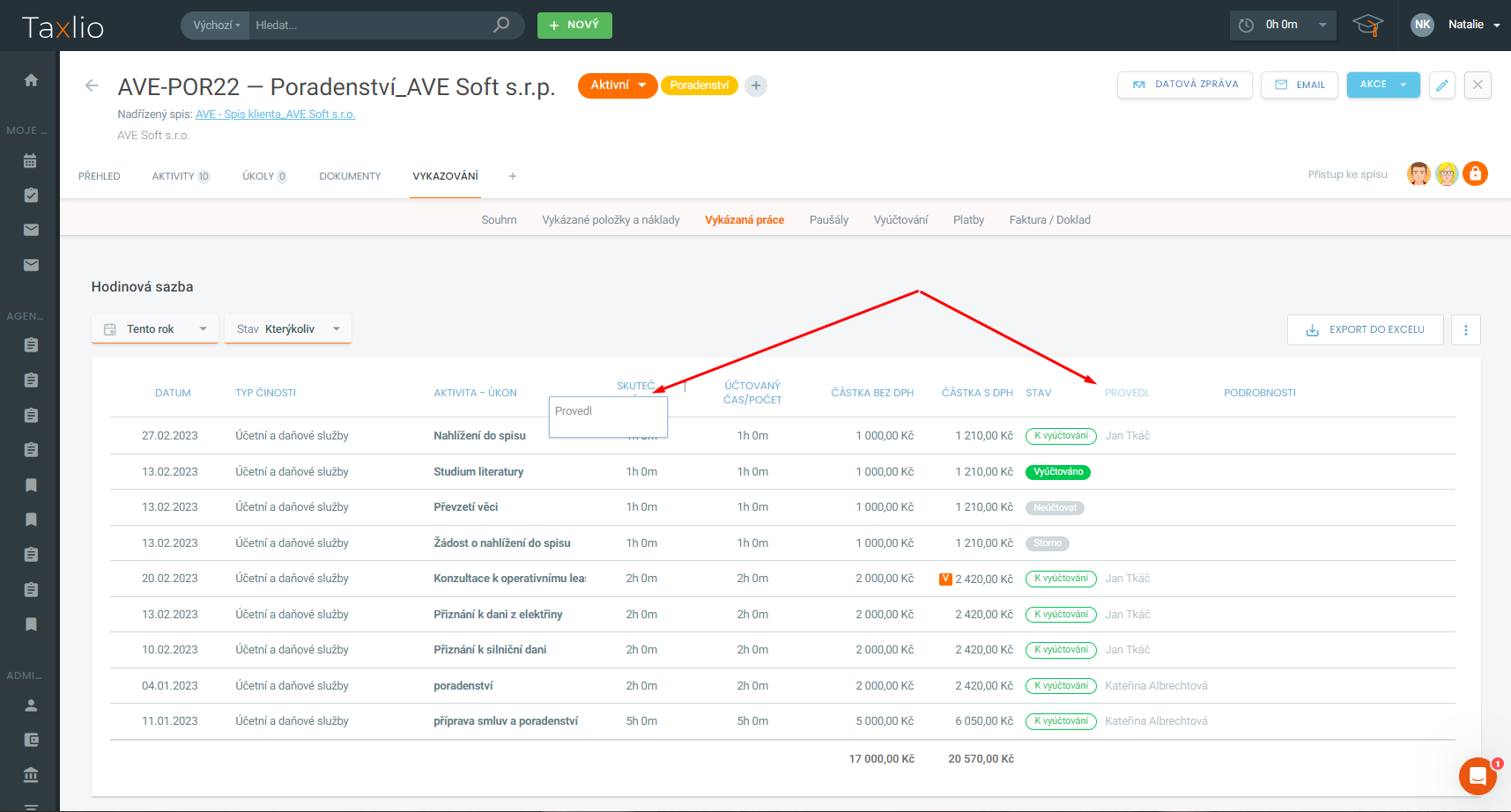Click into the Hledat search field
The width and height of the screenshot is (1511, 812).
[x=370, y=26]
